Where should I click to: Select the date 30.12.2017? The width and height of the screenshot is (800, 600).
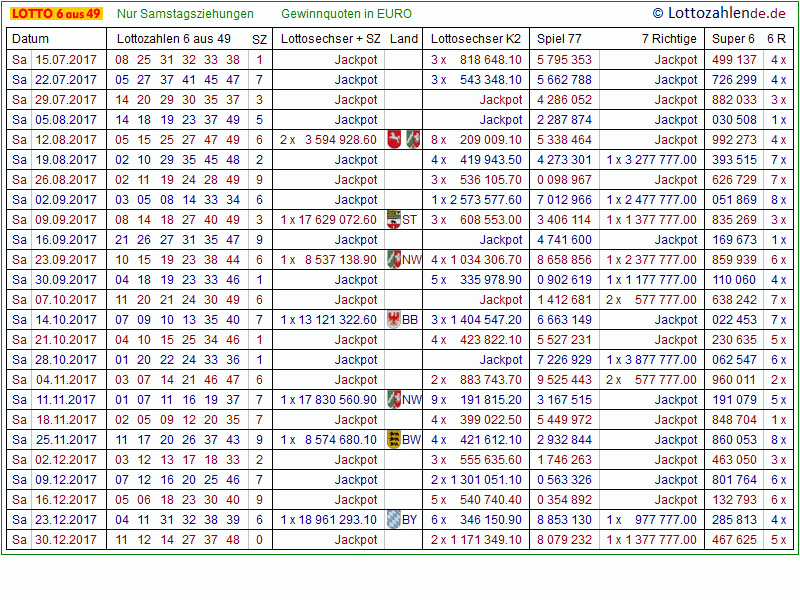66,540
